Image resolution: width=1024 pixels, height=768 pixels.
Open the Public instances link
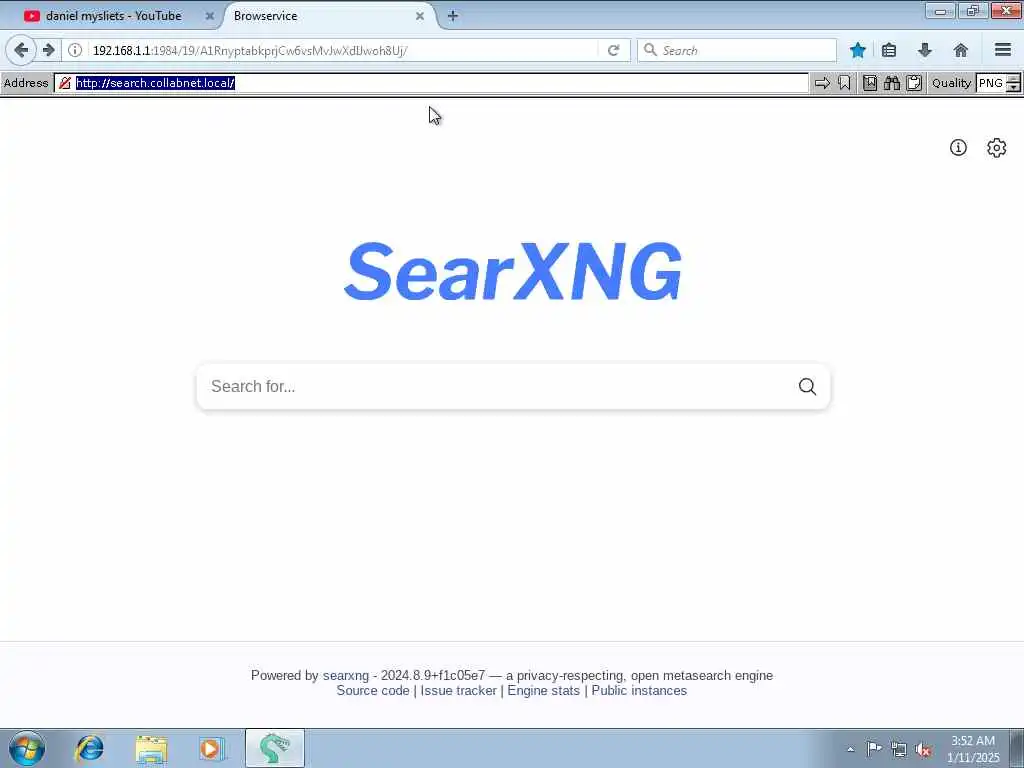click(639, 690)
